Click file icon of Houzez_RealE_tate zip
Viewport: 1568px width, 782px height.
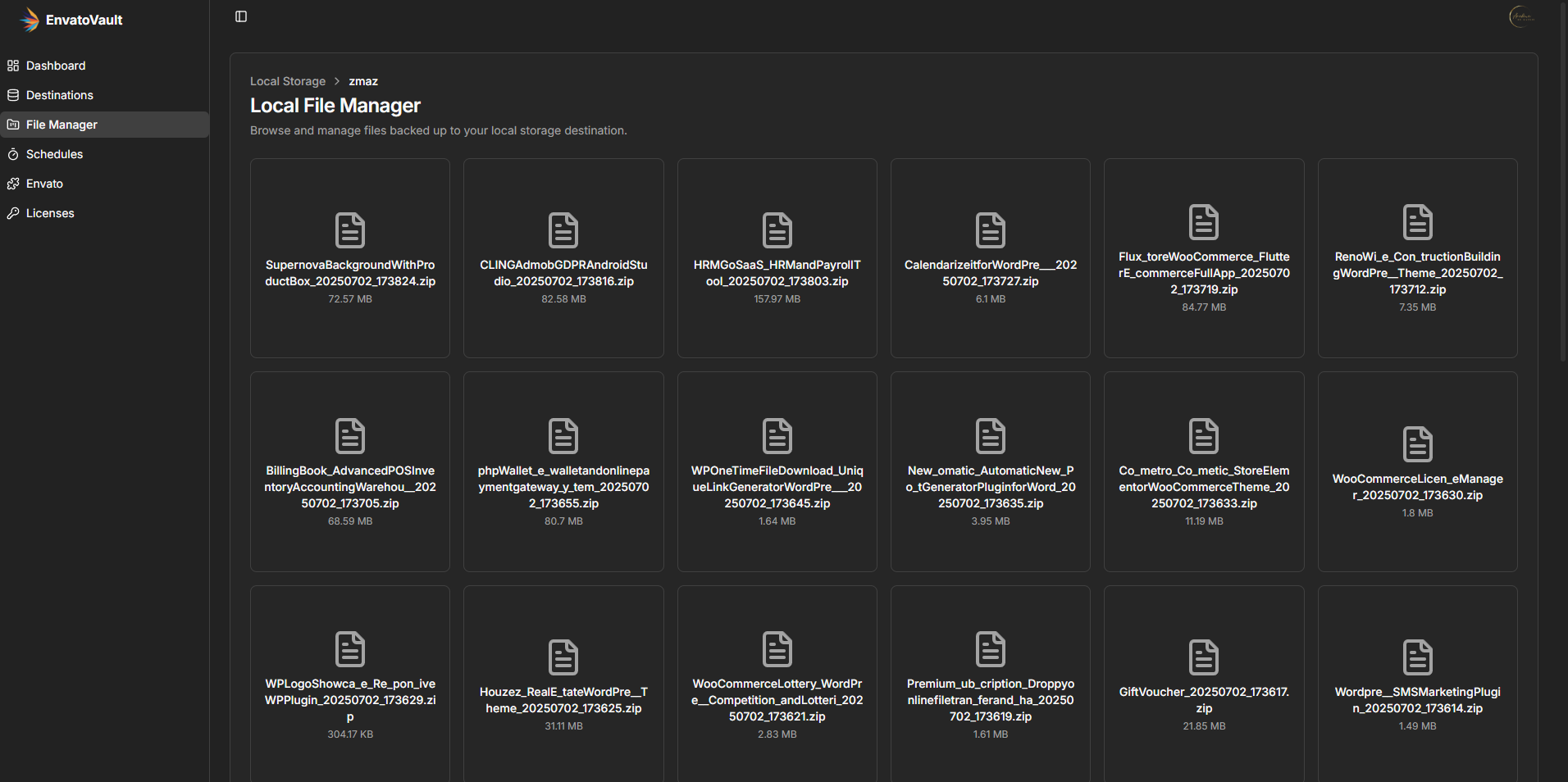point(563,657)
